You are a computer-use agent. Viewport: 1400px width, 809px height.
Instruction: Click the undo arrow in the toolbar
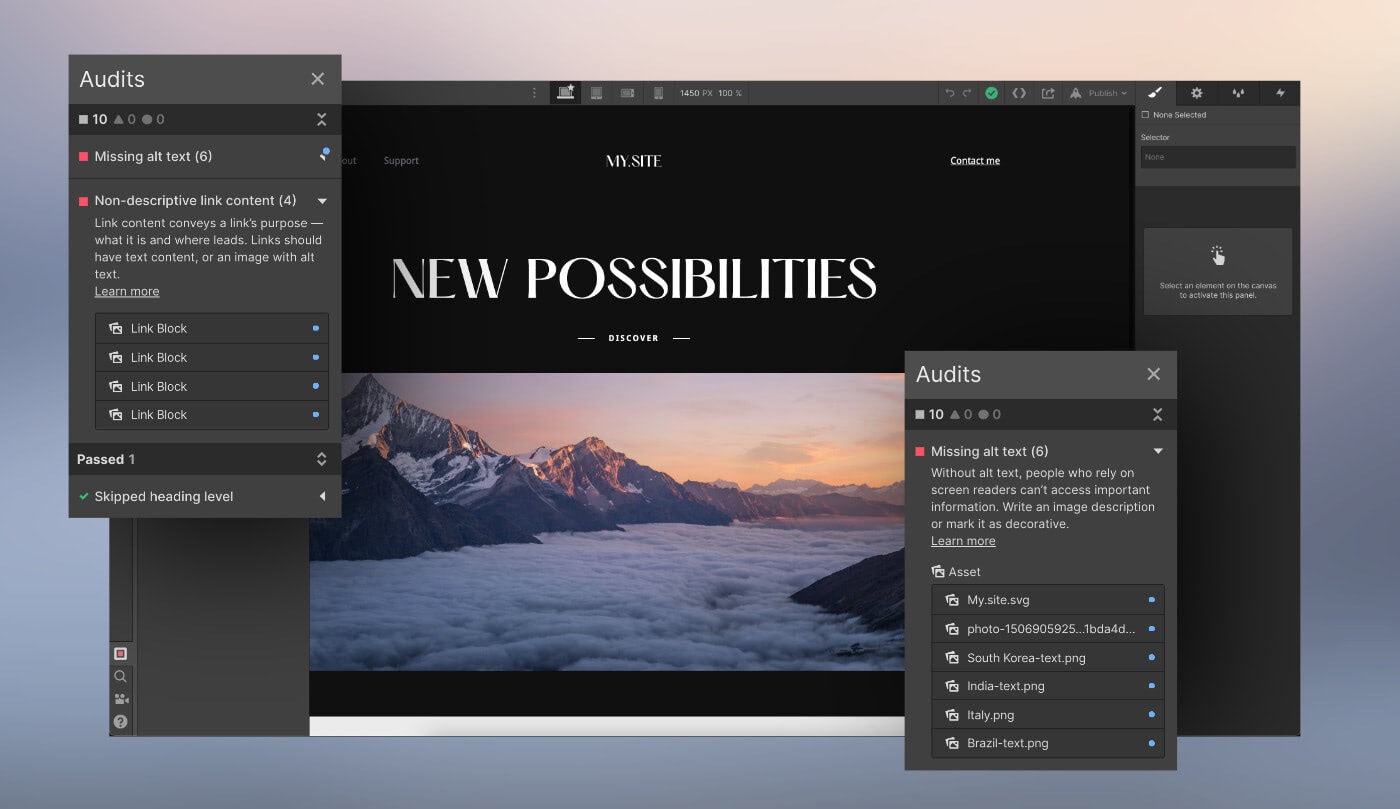point(950,92)
